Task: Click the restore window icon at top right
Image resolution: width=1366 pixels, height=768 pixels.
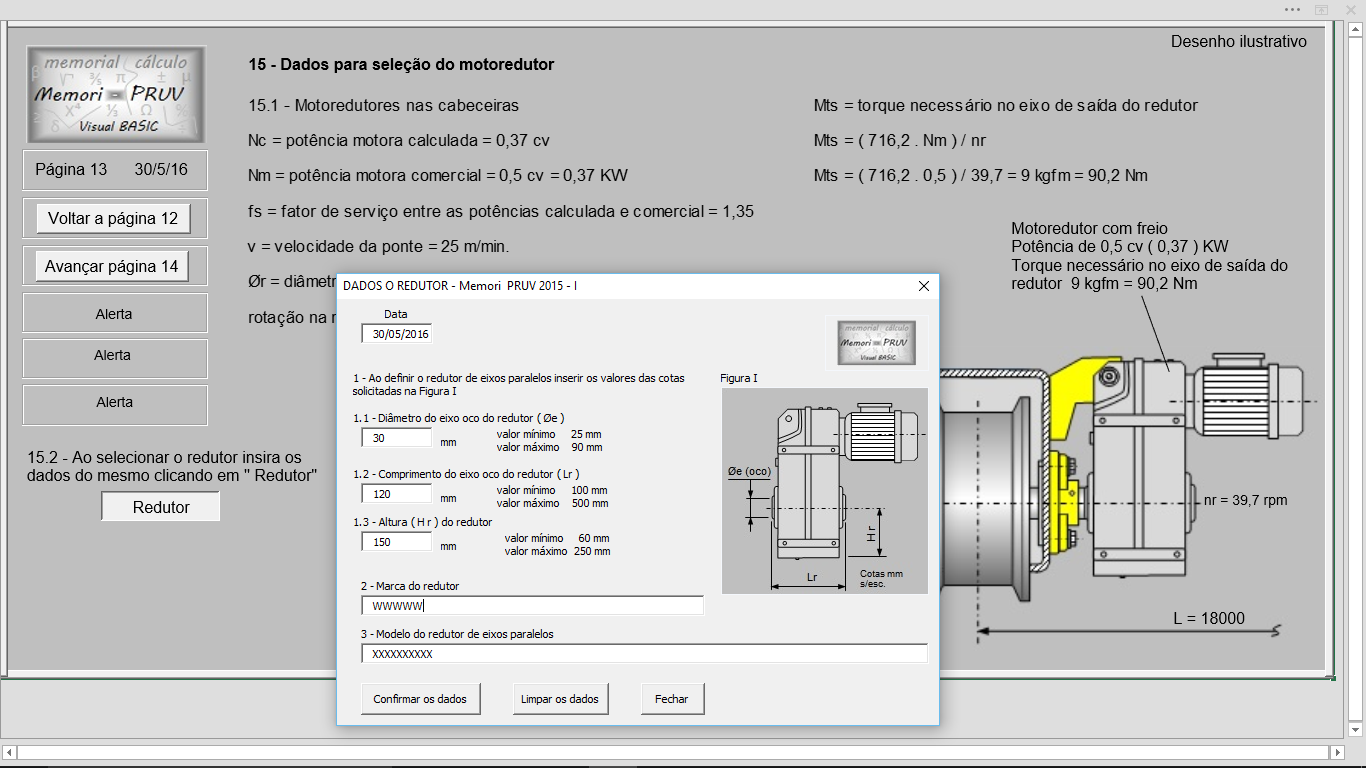Action: [1321, 9]
